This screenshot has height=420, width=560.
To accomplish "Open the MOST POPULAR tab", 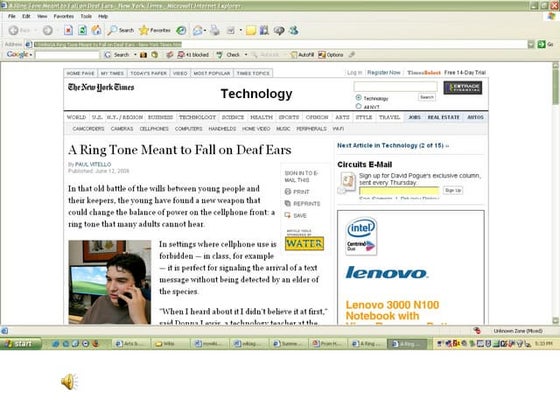I will [212, 73].
